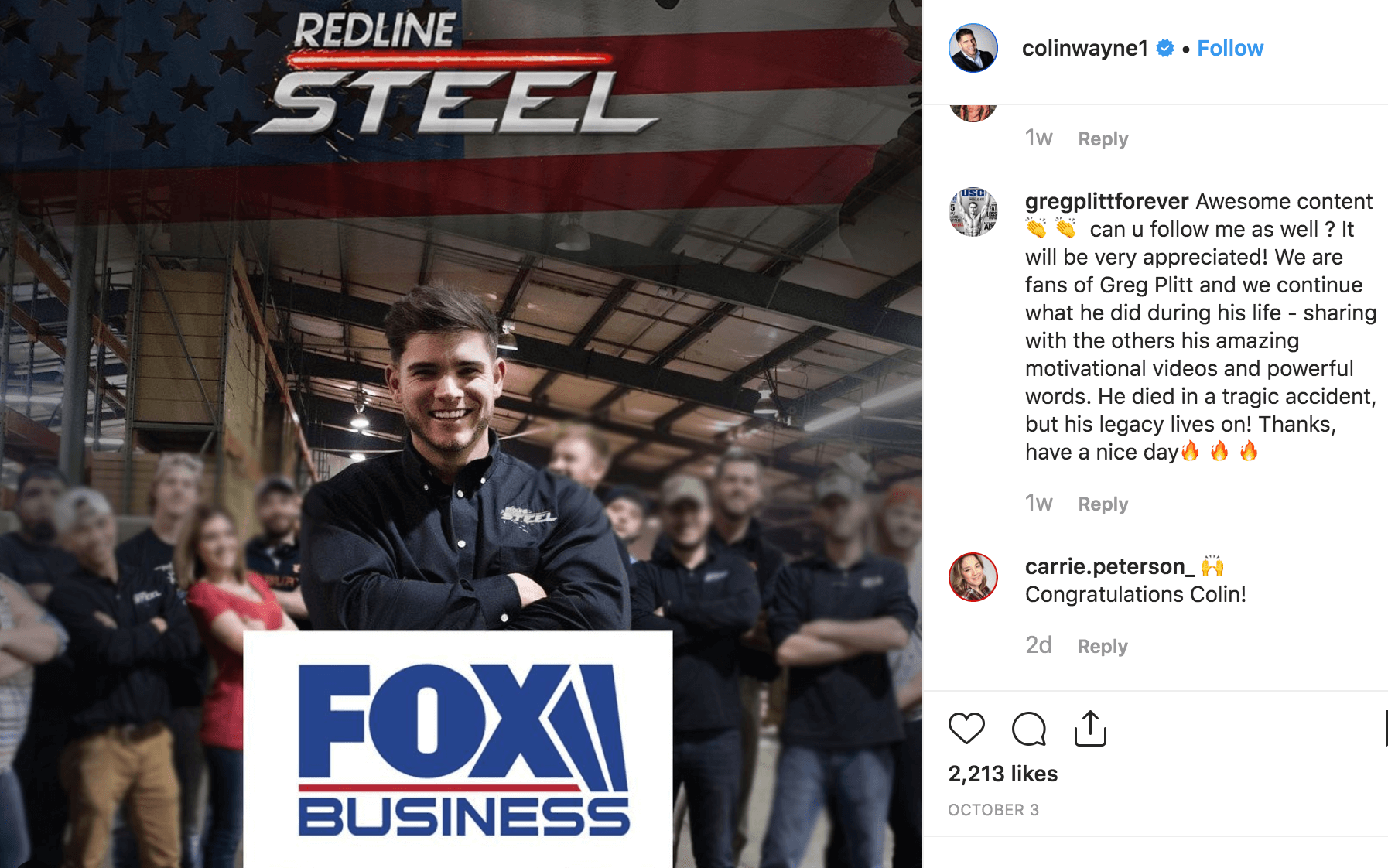Follow colinwayne1

[x=1230, y=49]
